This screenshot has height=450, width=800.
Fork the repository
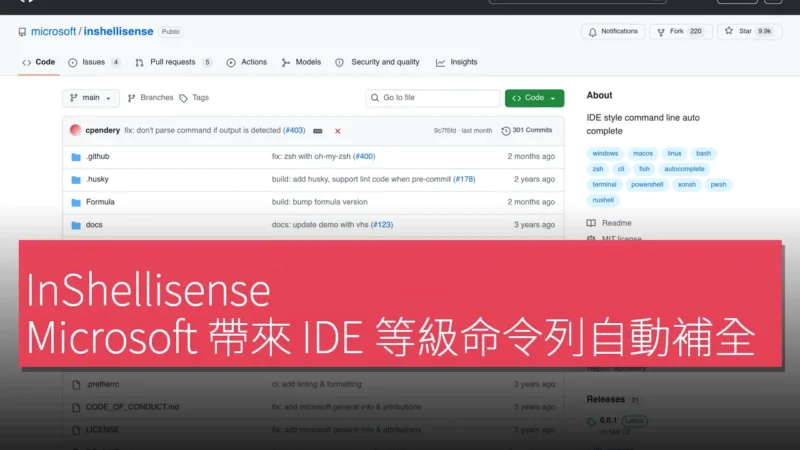click(x=680, y=32)
